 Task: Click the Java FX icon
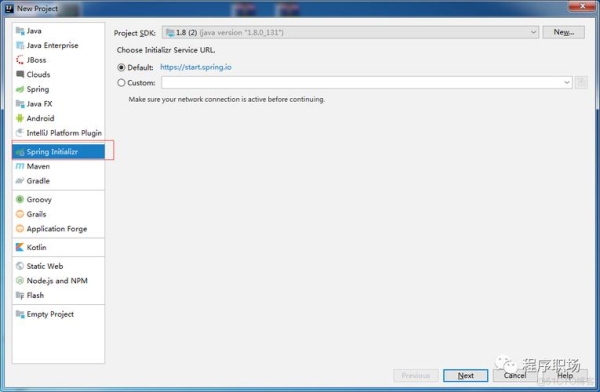pyautogui.click(x=20, y=104)
